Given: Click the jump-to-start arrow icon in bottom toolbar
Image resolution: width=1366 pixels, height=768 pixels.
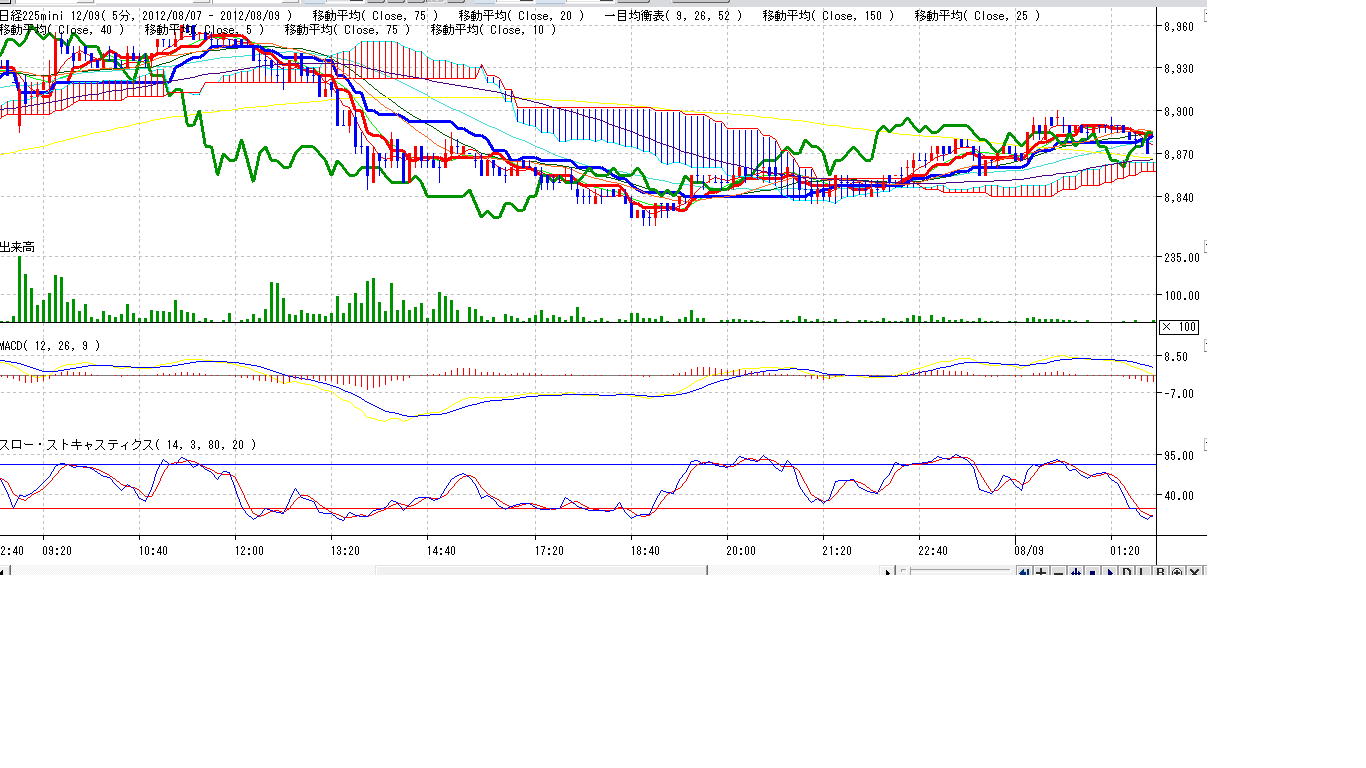Looking at the screenshot, I should tap(1024, 572).
